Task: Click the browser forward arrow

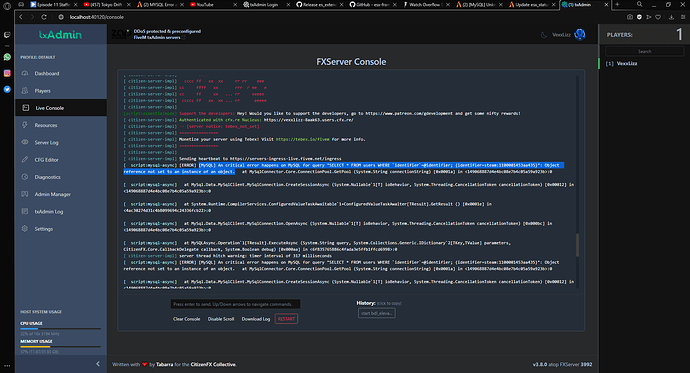Action: [x=32, y=17]
